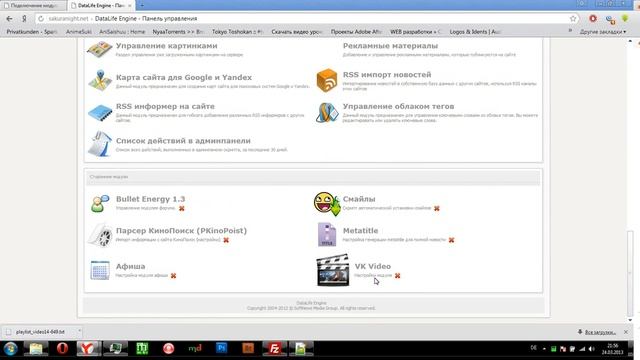Open a new browser tab
Viewport: 640px width, 360px height.
click(x=142, y=5)
